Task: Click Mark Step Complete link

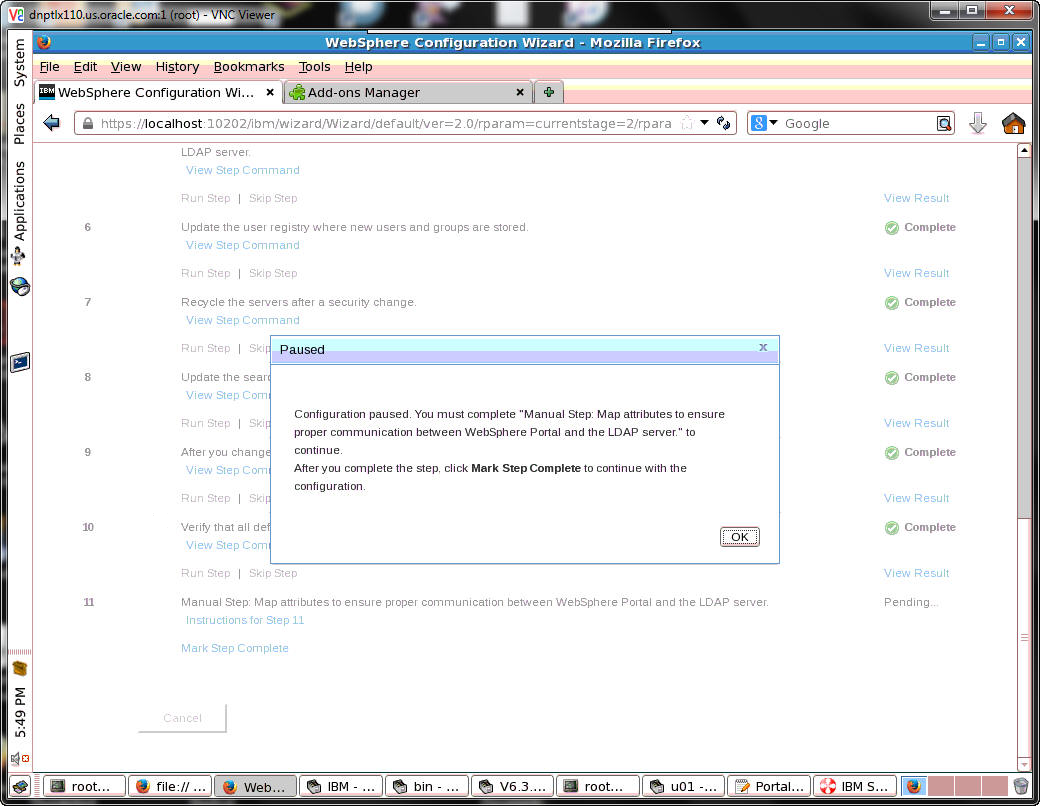Action: (235, 647)
